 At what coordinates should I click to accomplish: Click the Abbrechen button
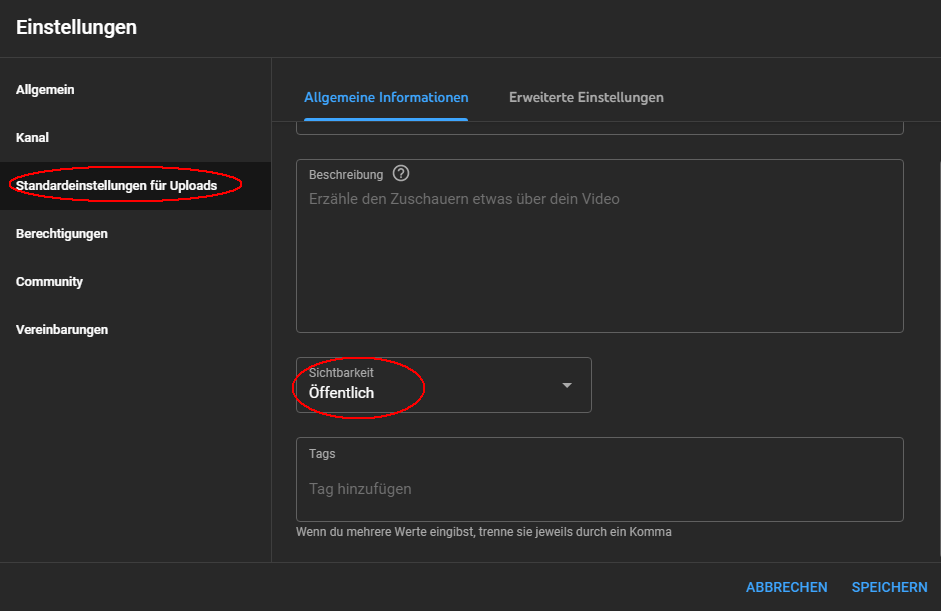[786, 588]
